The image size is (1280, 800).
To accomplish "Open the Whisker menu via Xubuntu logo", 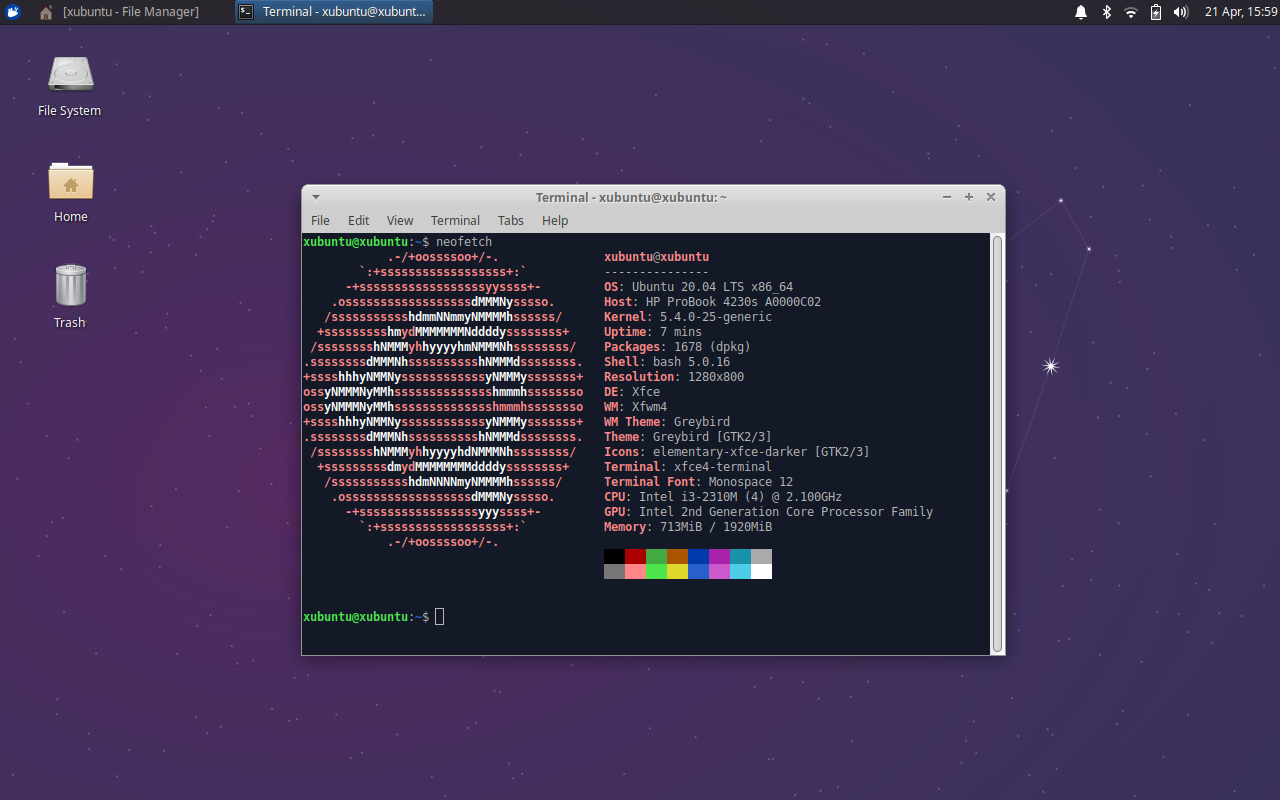I will [11, 11].
